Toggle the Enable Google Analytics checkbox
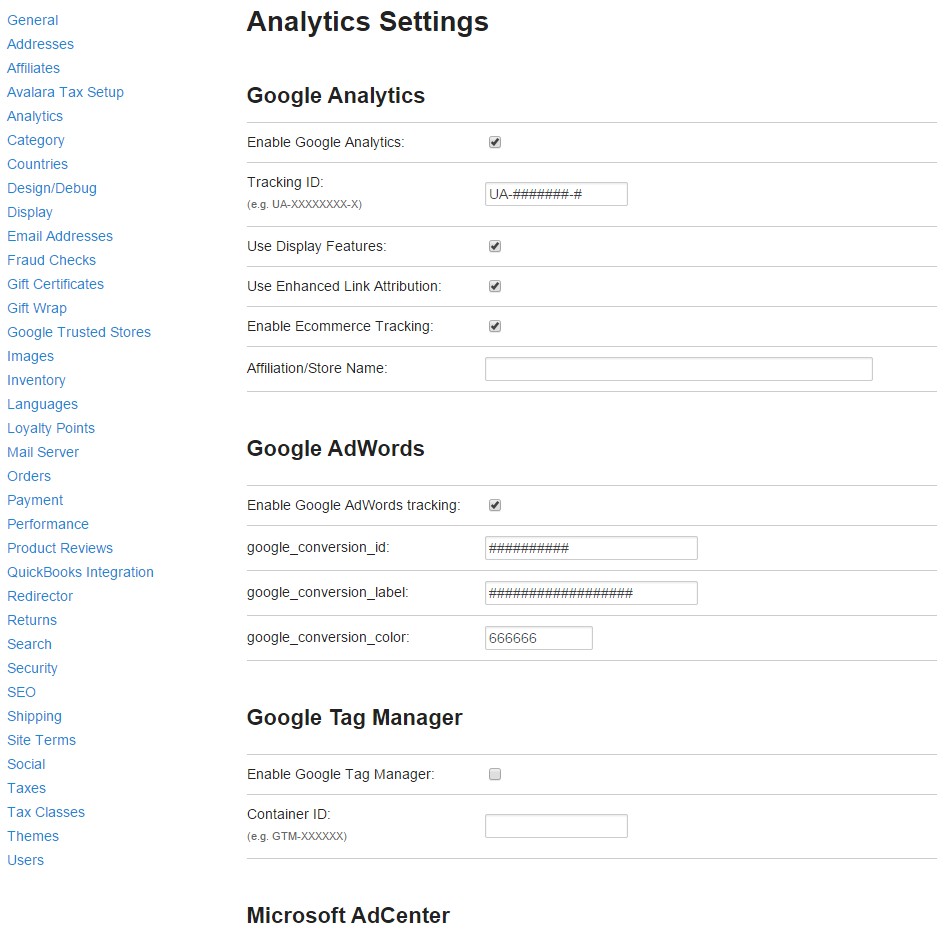Viewport: 950px width, 935px height. [x=494, y=142]
